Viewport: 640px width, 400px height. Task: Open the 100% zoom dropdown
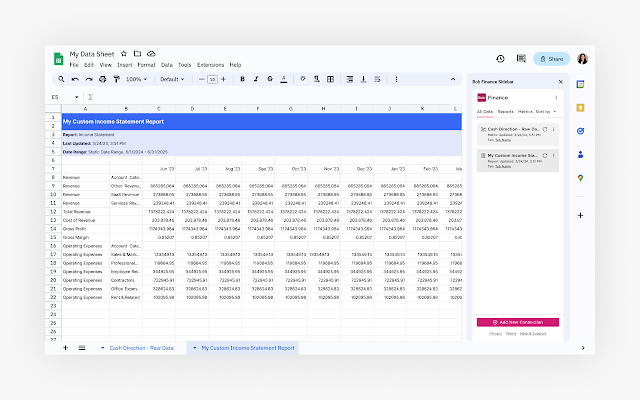[136, 79]
